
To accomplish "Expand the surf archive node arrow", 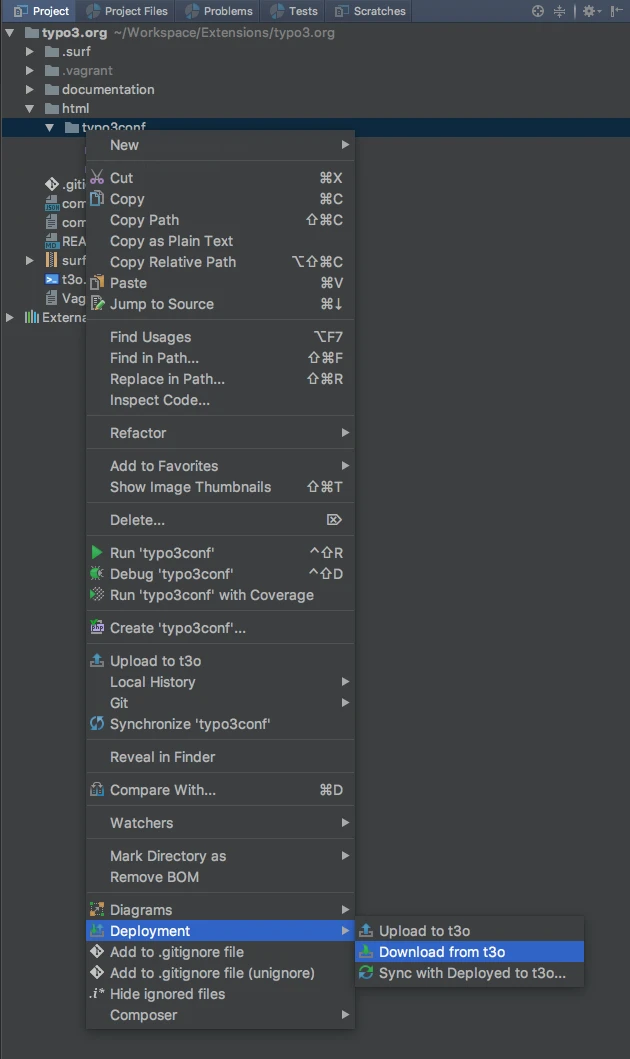I will click(x=29, y=260).
